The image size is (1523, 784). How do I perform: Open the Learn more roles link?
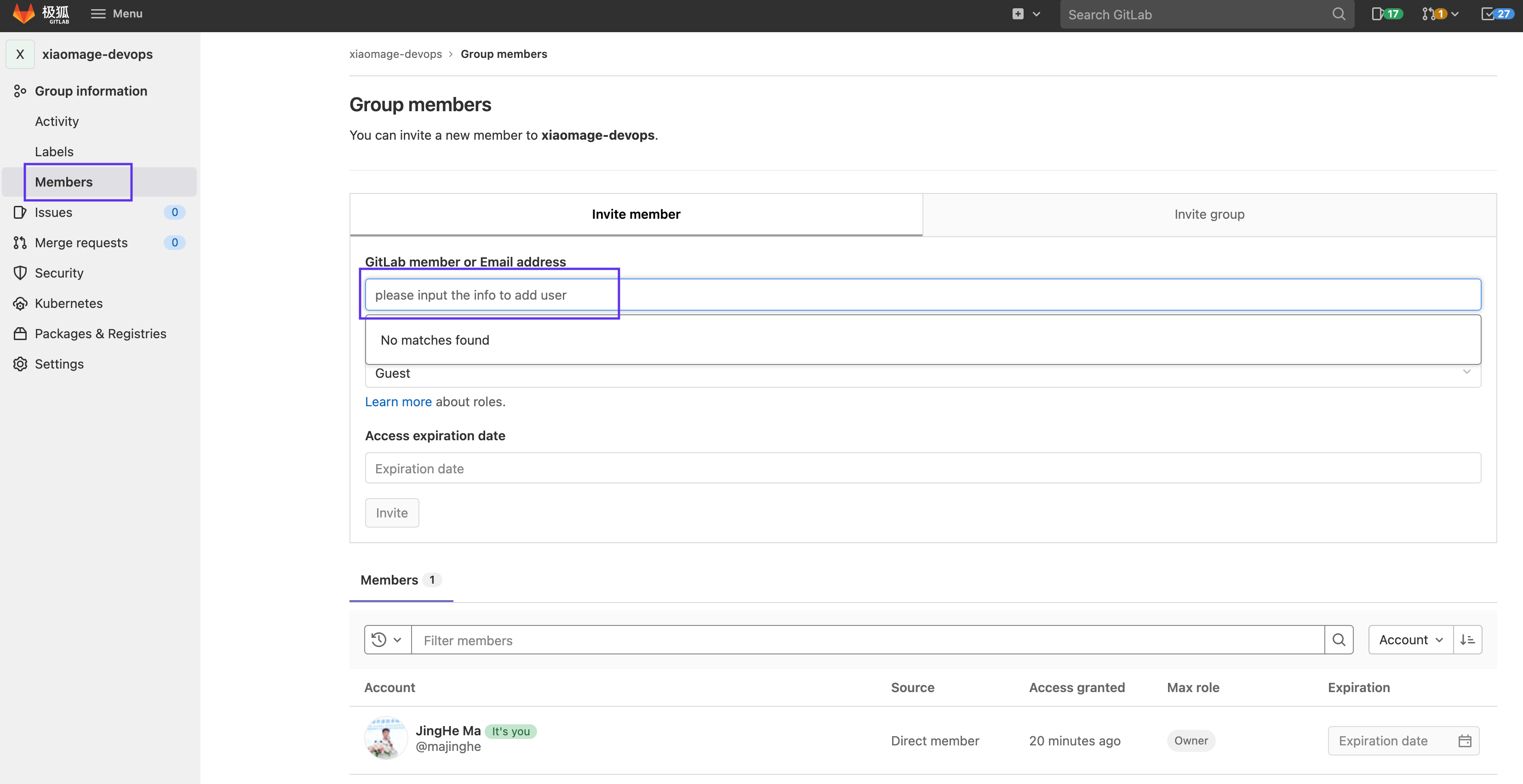pos(398,402)
